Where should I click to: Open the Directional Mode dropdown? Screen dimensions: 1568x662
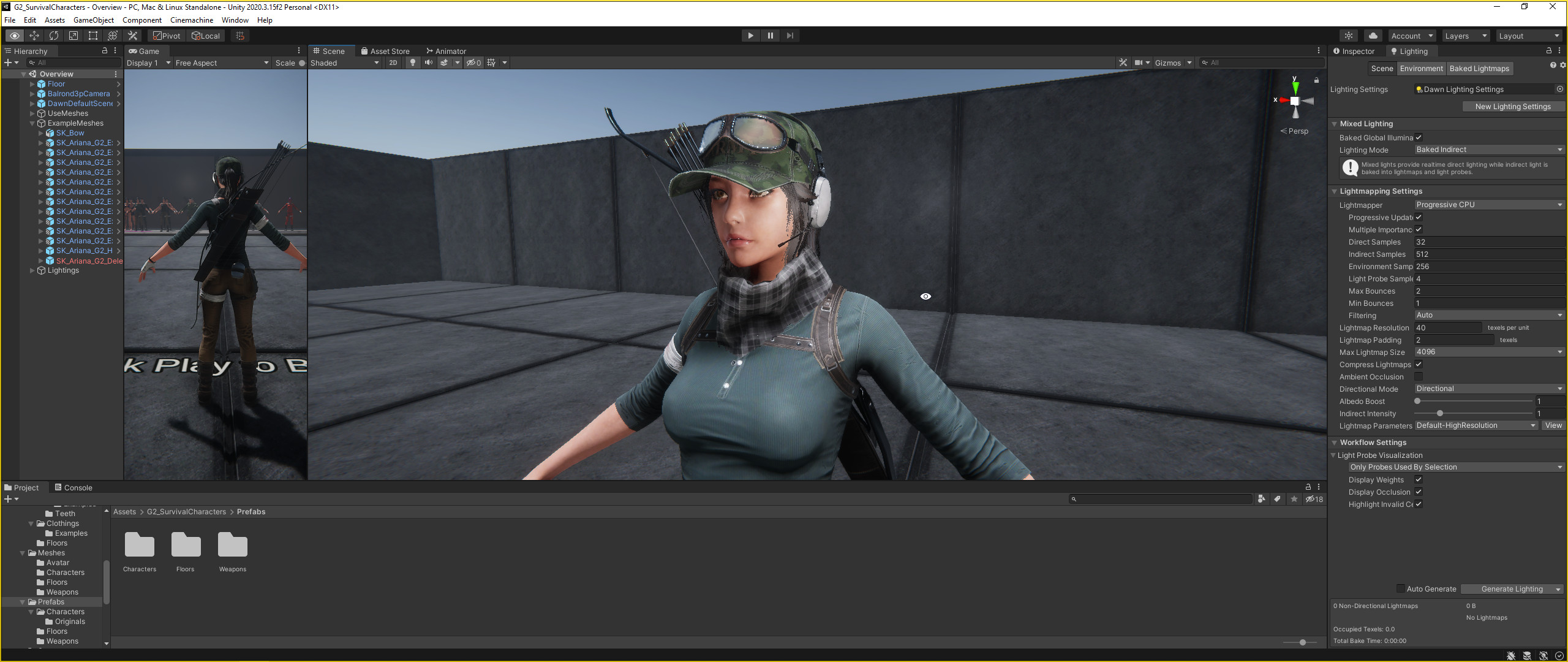[1489, 389]
